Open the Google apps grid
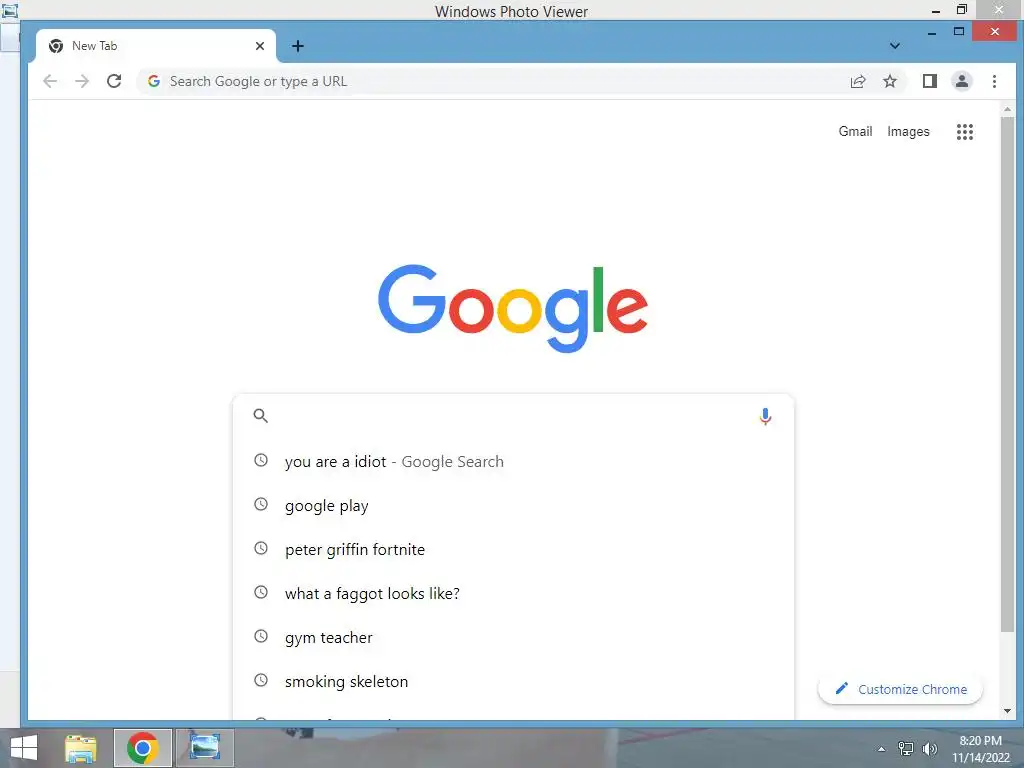The image size is (1024, 768). pyautogui.click(x=965, y=132)
